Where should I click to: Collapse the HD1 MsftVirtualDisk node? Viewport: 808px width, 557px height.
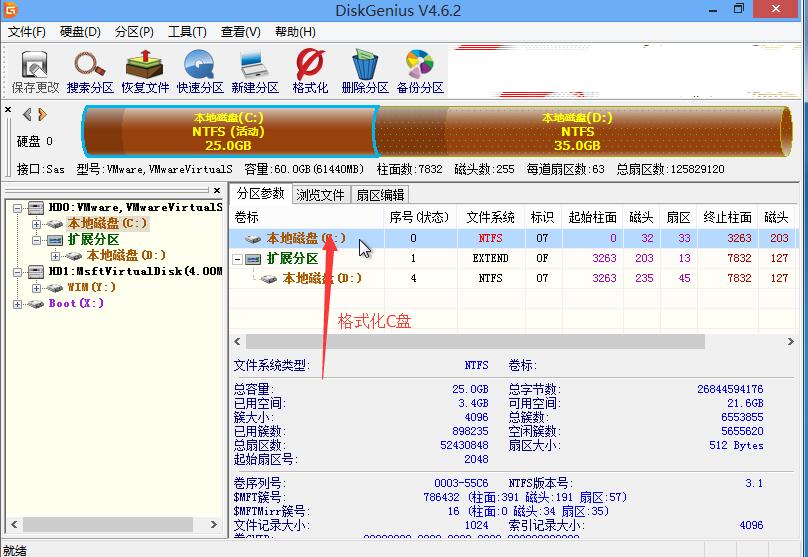18,272
